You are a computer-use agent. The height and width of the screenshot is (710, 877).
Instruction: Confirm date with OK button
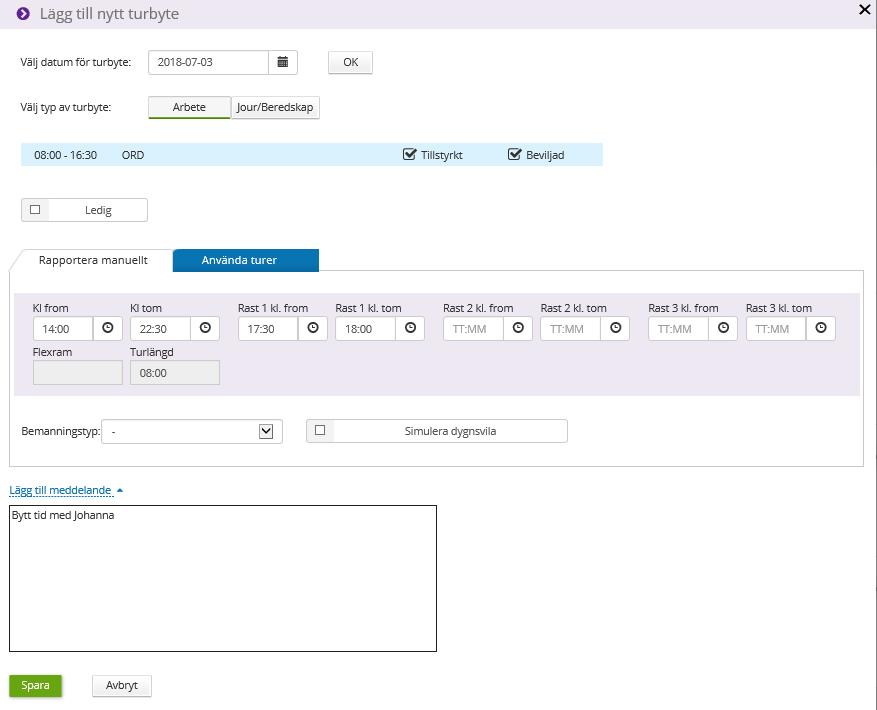click(x=350, y=62)
